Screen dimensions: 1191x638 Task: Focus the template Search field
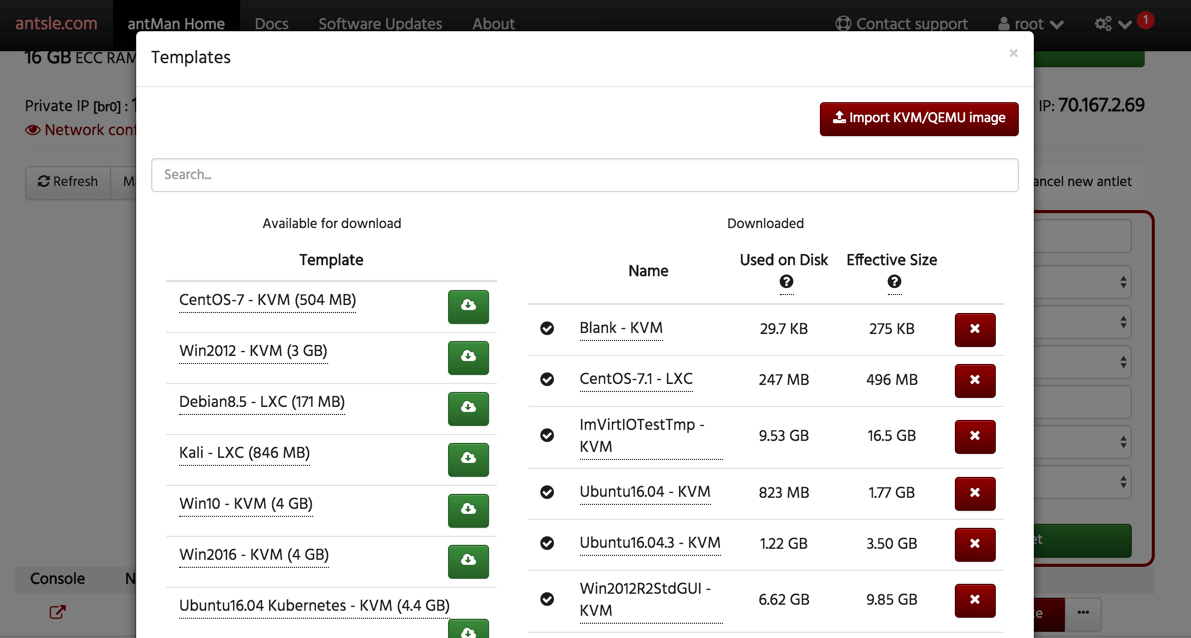(x=585, y=175)
